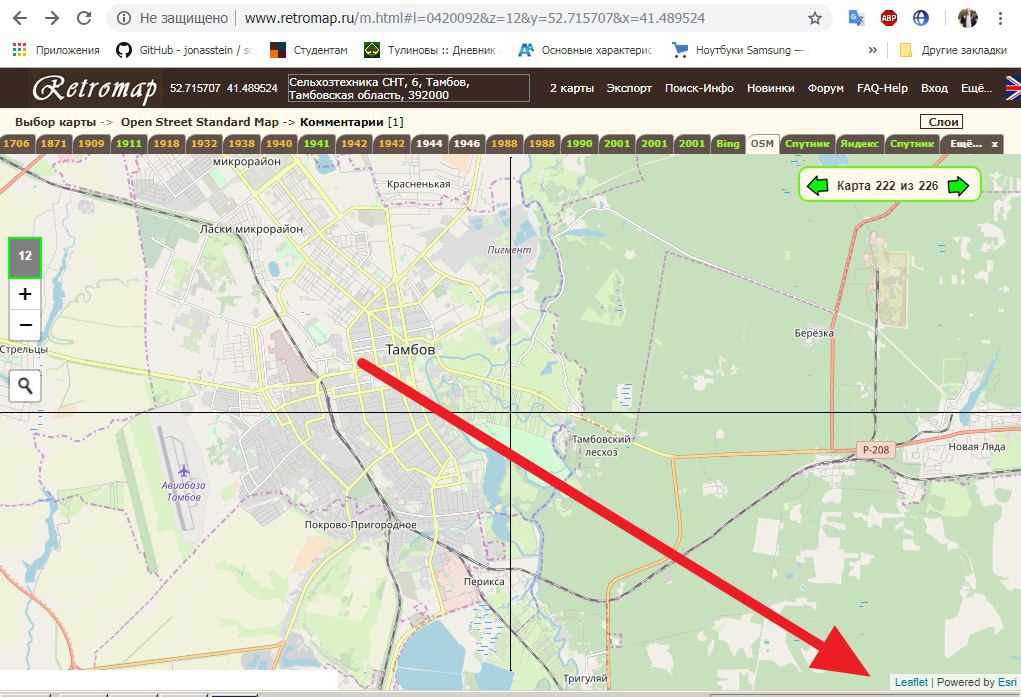Viewport: 1021px width, 697px height.
Task: Select the 1938 map tab
Action: [x=242, y=144]
